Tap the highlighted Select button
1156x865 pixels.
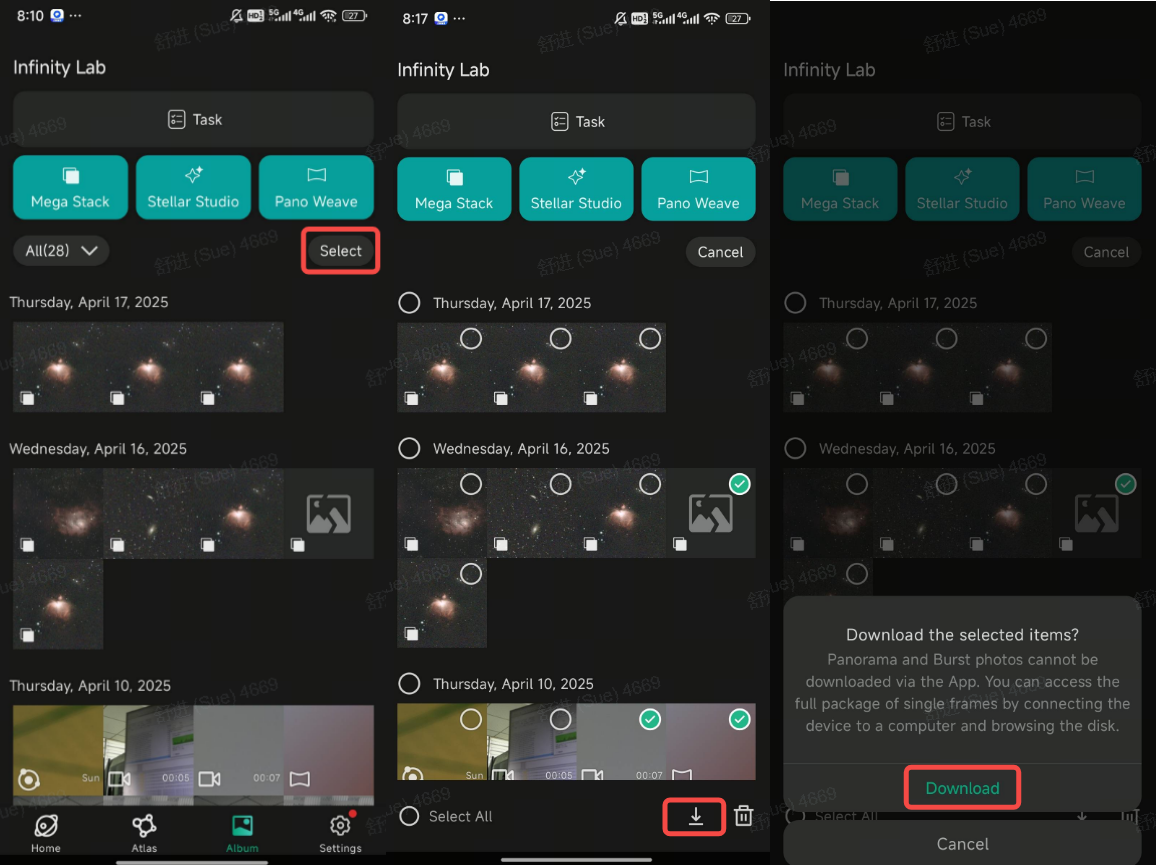[341, 251]
